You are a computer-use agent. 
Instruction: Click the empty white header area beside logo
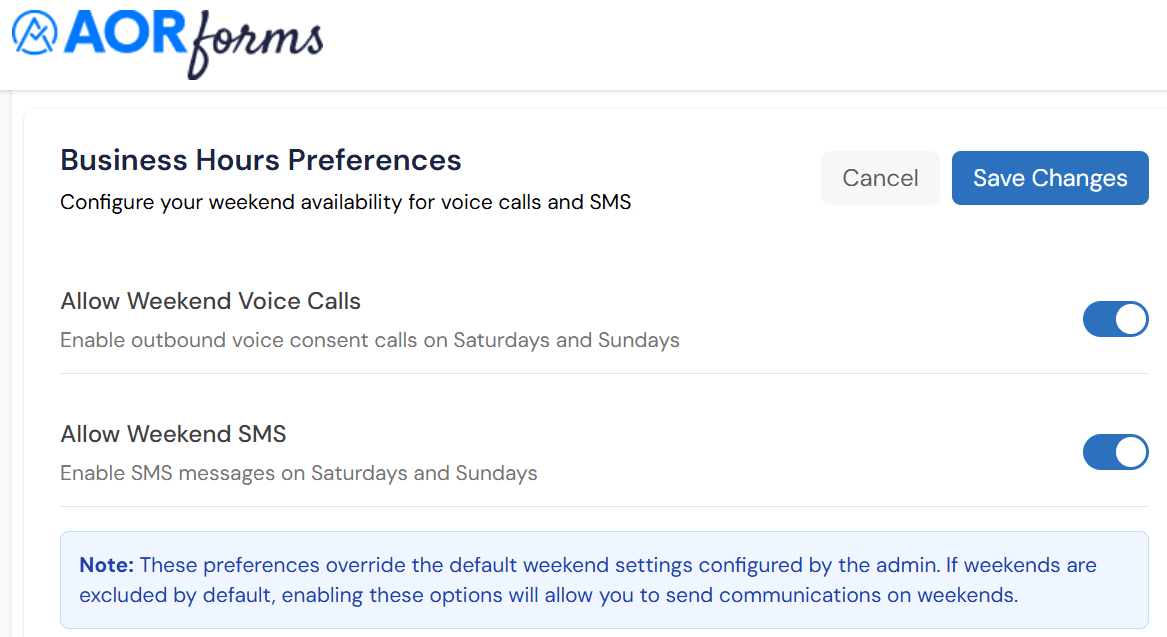pyautogui.click(x=744, y=45)
